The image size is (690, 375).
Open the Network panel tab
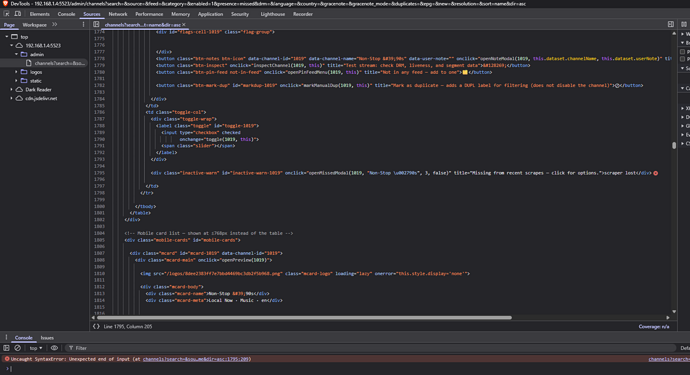coord(118,14)
